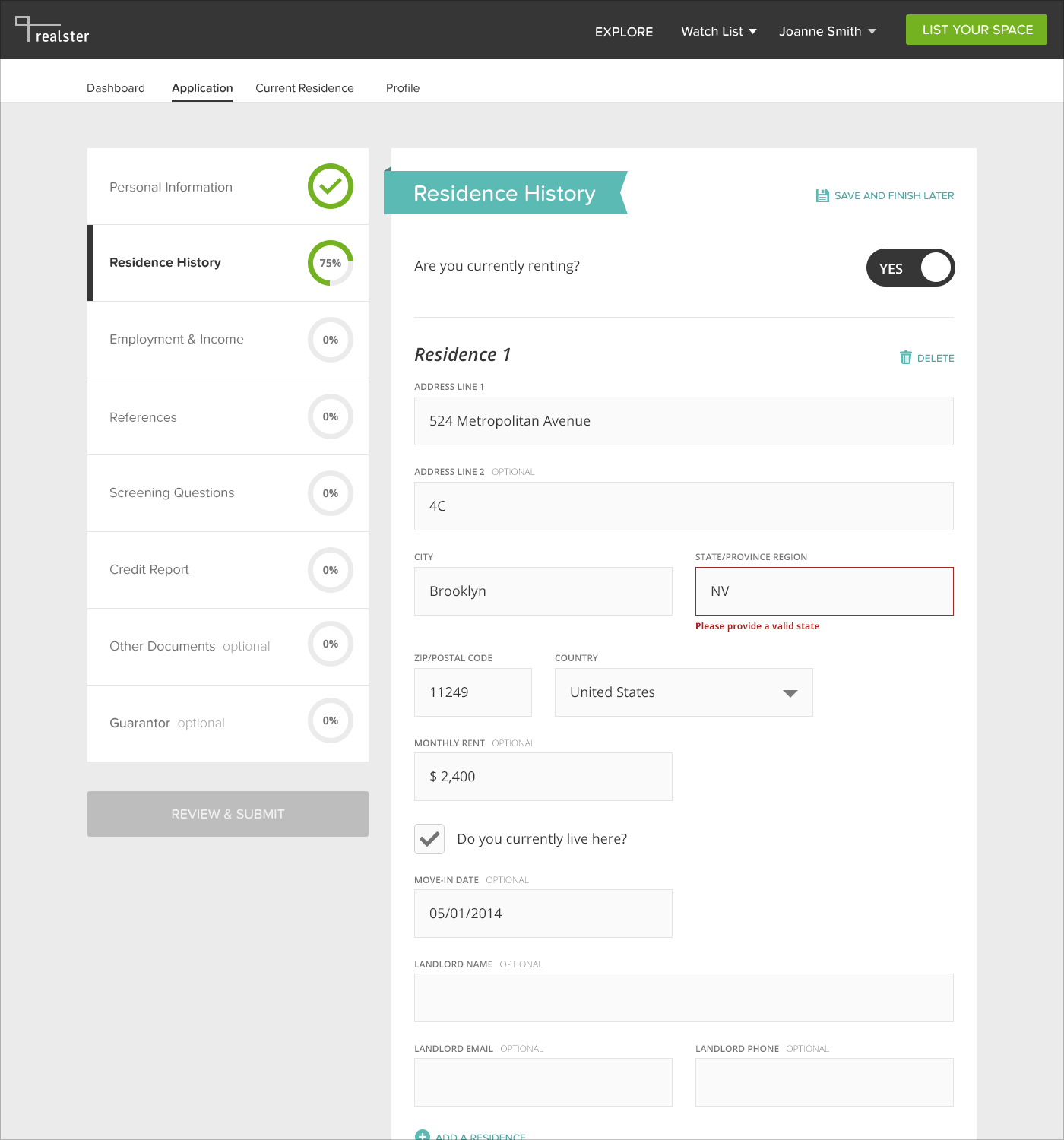Open the Joanne Smith account menu
Viewport: 1064px width, 1140px height.
click(827, 31)
